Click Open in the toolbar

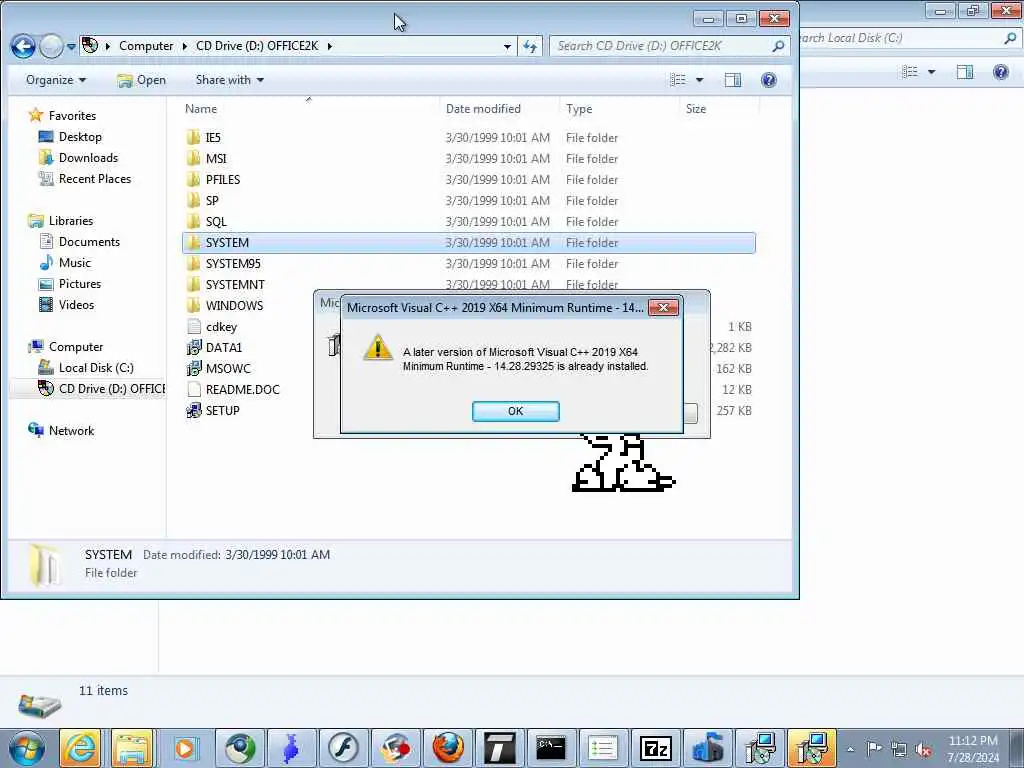[142, 80]
